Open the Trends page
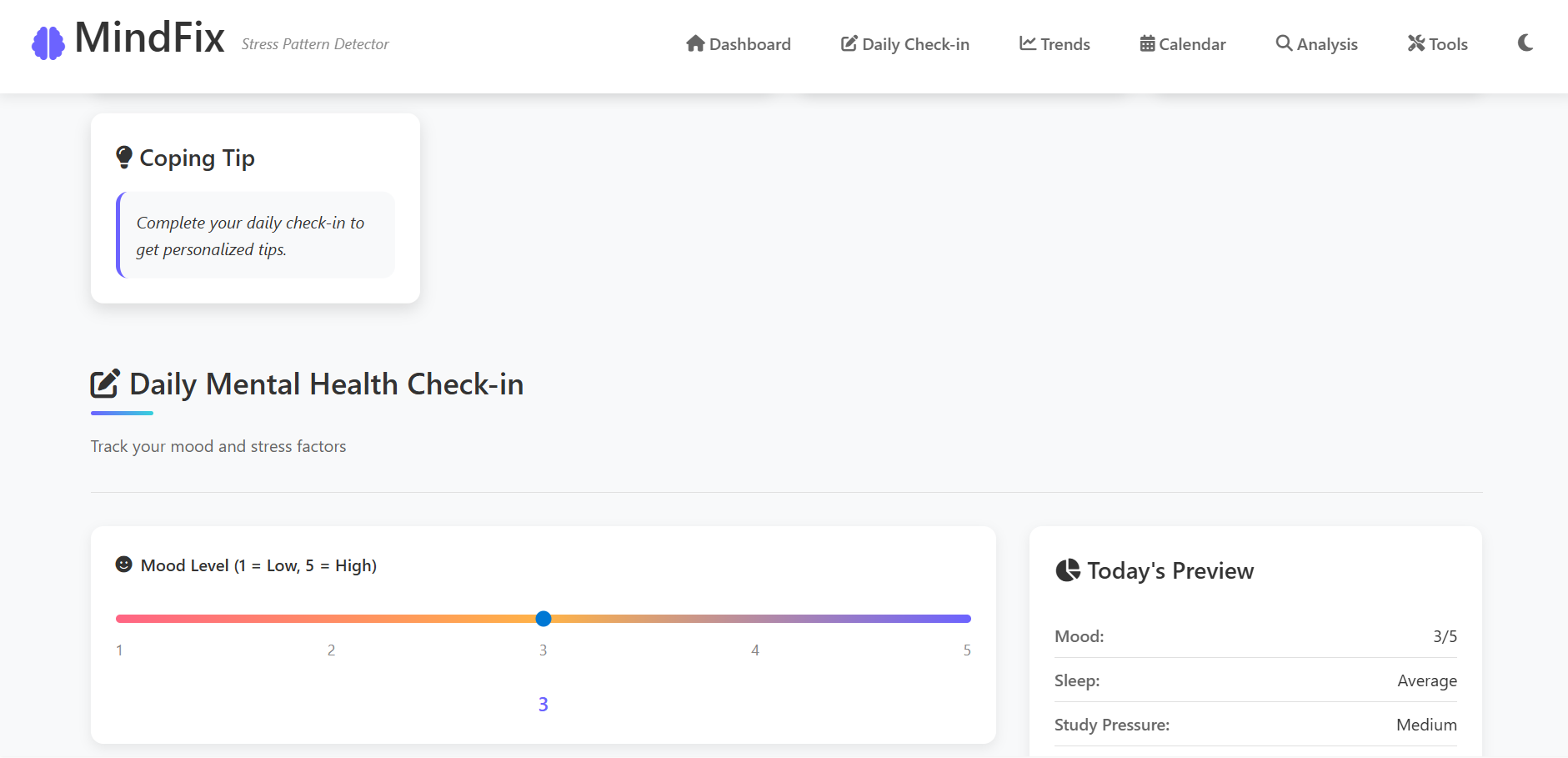 pyautogui.click(x=1055, y=44)
